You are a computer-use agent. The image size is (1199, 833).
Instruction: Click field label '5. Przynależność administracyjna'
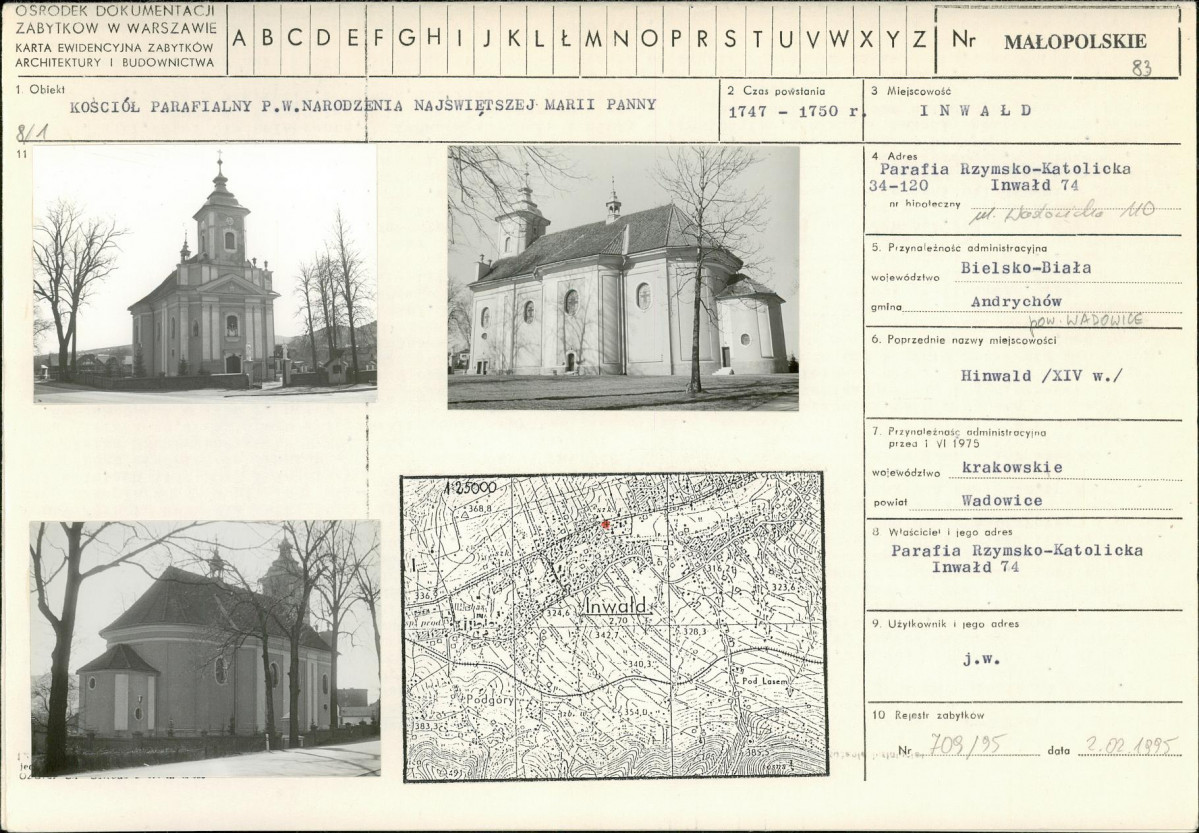960,248
